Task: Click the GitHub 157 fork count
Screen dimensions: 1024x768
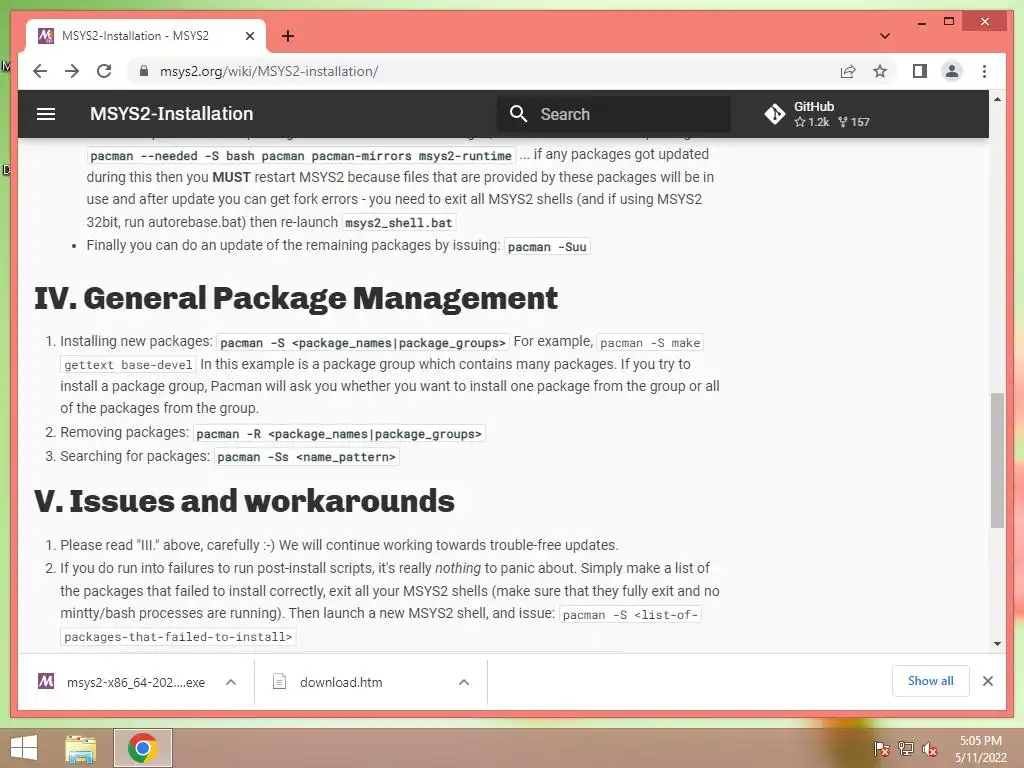Action: pyautogui.click(x=854, y=122)
